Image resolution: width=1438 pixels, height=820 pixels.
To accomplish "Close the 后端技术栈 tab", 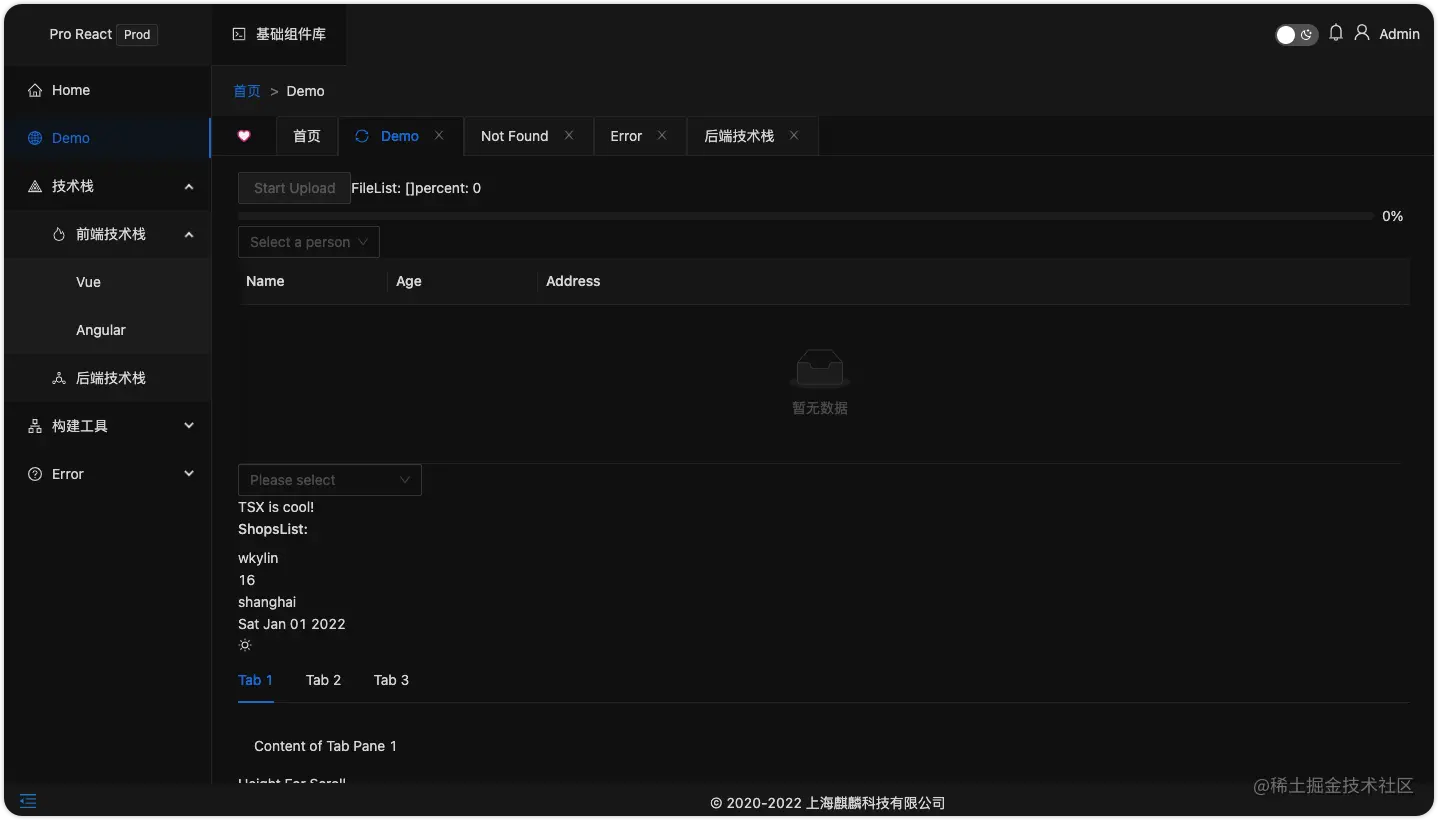I will (794, 135).
